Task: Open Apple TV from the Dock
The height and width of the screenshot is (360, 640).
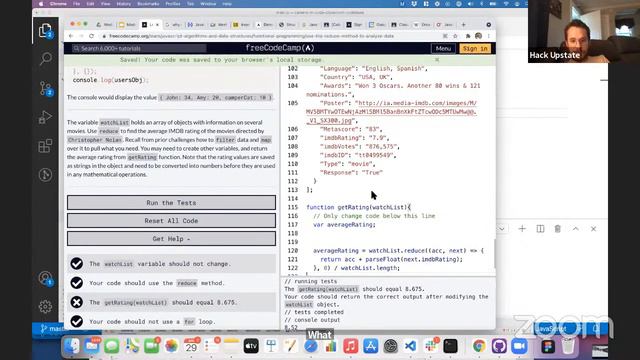Action: pyautogui.click(x=251, y=346)
